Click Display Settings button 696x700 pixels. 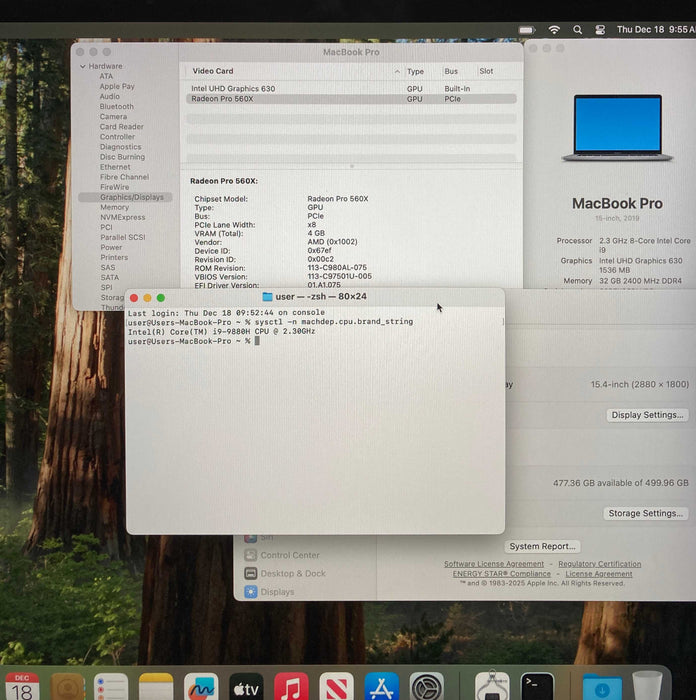[x=647, y=415]
